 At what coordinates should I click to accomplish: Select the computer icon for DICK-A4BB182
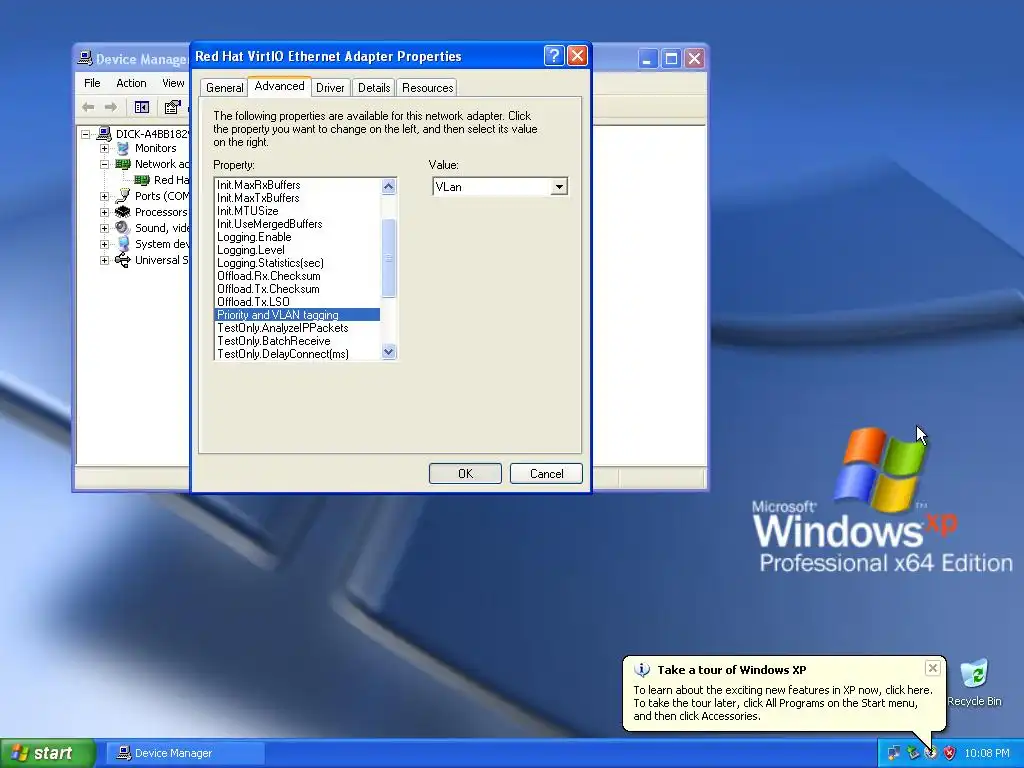coord(104,134)
